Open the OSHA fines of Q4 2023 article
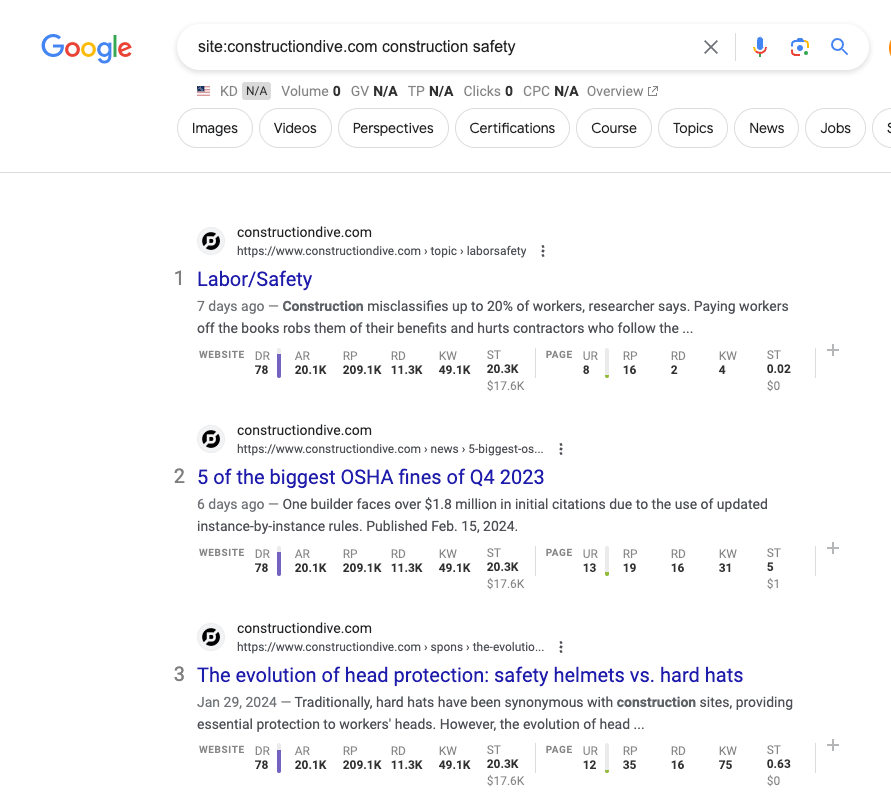This screenshot has height=811, width=891. click(370, 477)
